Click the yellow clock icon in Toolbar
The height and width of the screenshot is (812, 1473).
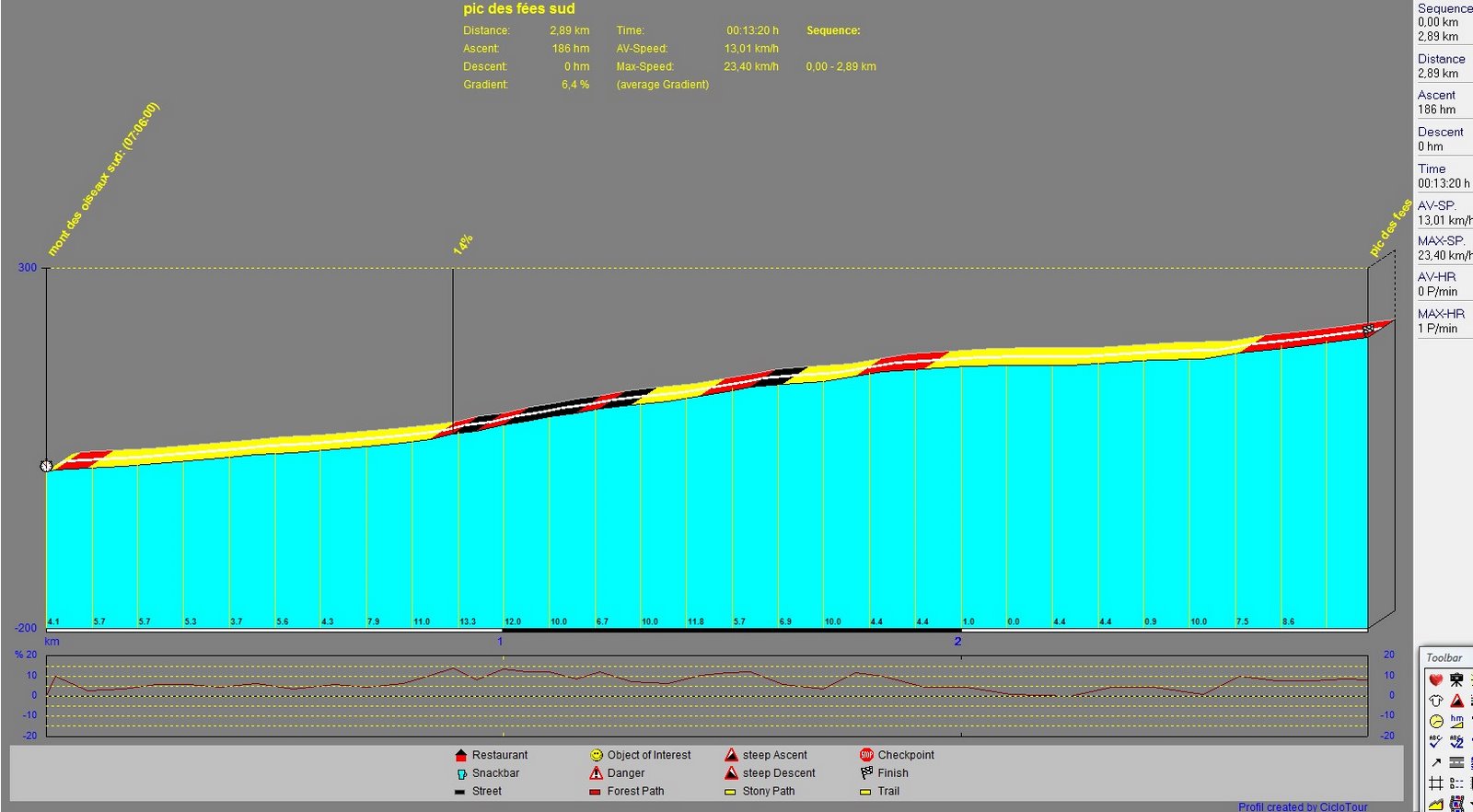coord(1435,722)
